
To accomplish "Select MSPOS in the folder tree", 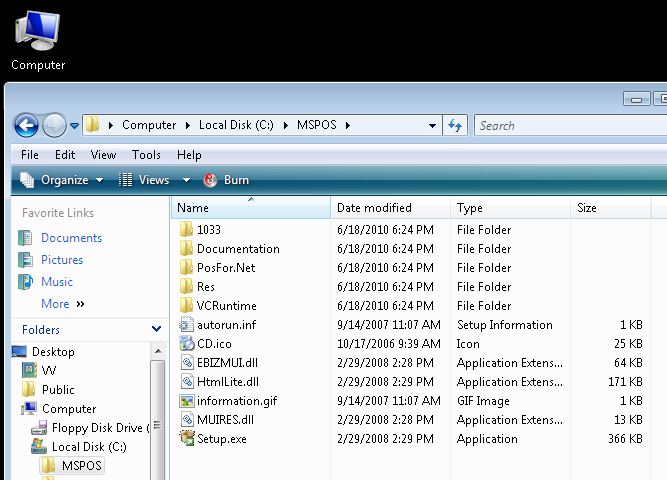I will (82, 466).
